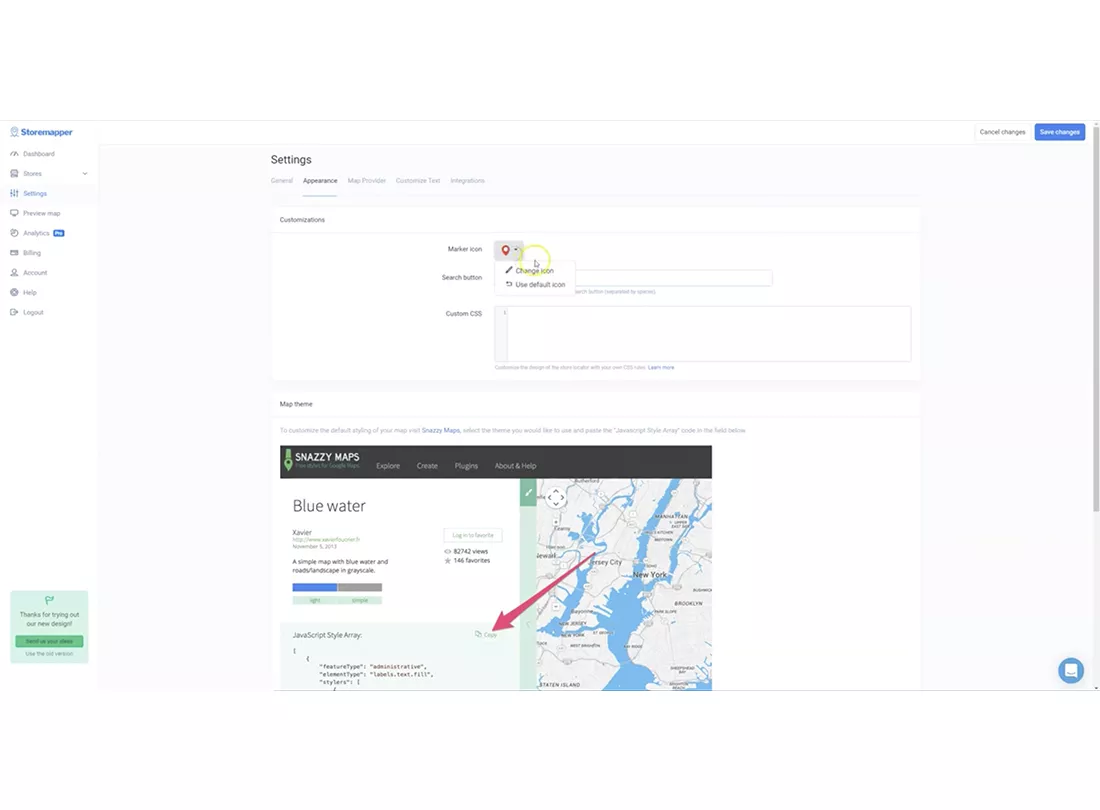Click the Storemapper logo
The height and width of the screenshot is (810, 1100).
pyautogui.click(x=41, y=132)
